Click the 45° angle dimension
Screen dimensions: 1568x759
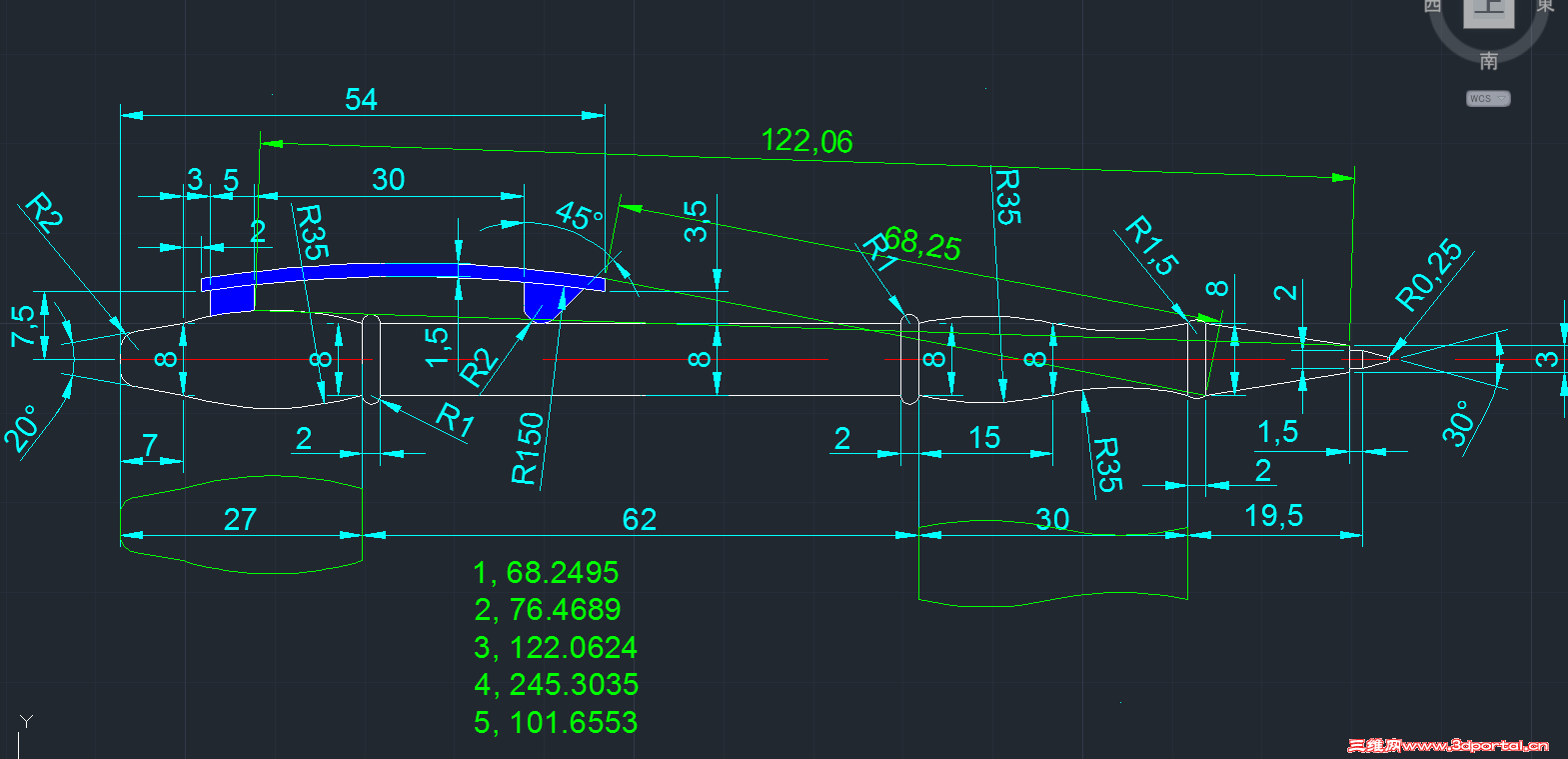[580, 216]
